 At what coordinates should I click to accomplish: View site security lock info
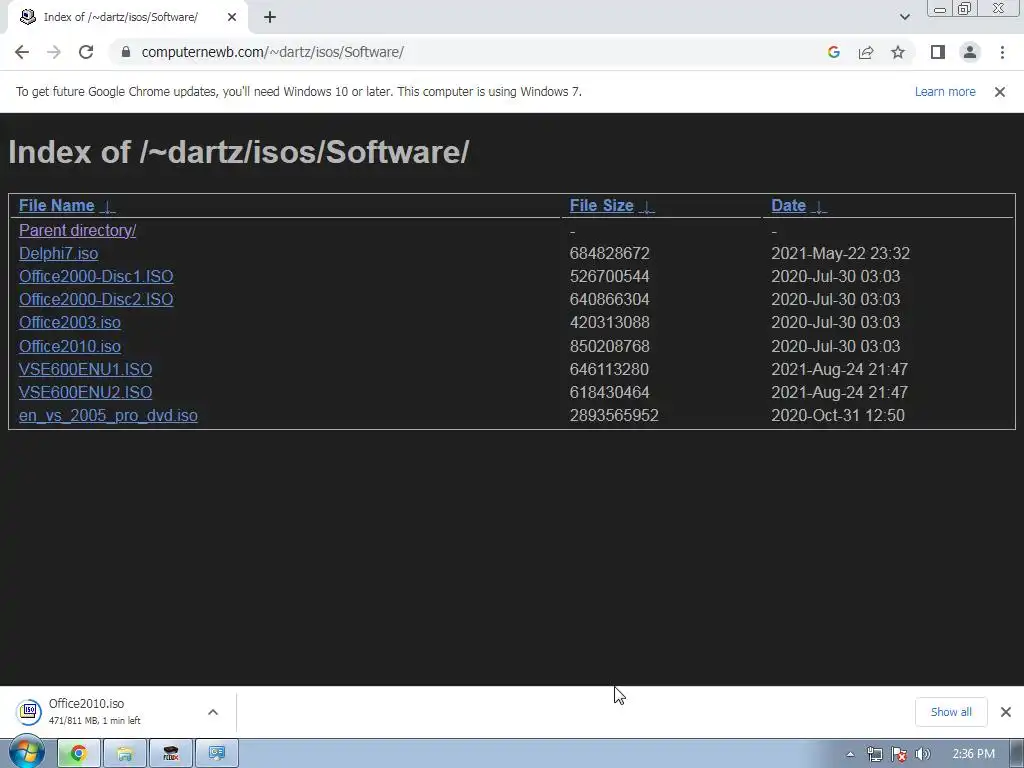coord(126,52)
